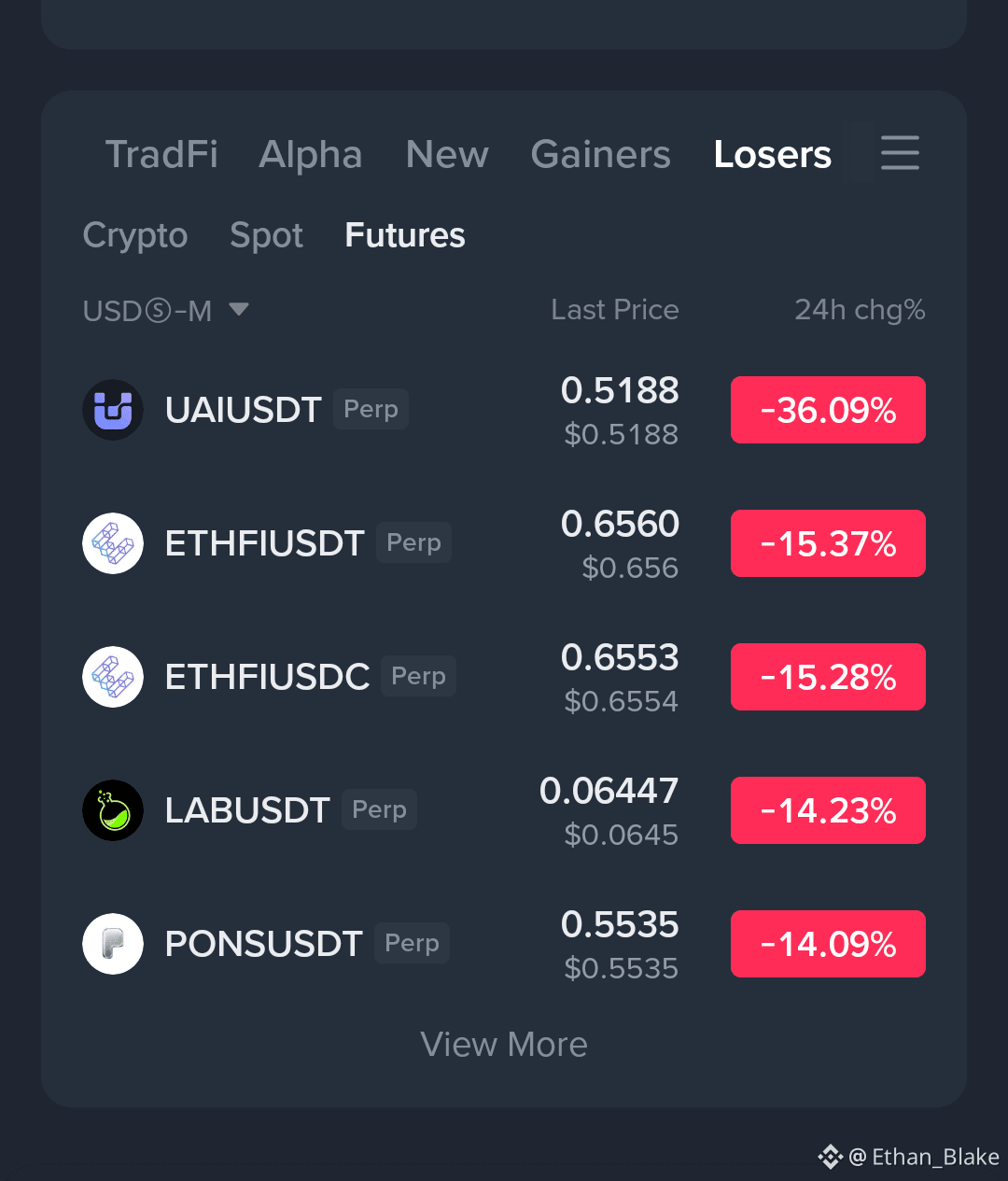Choose the Crypto sub-tab
The image size is (1008, 1181).
(x=135, y=235)
